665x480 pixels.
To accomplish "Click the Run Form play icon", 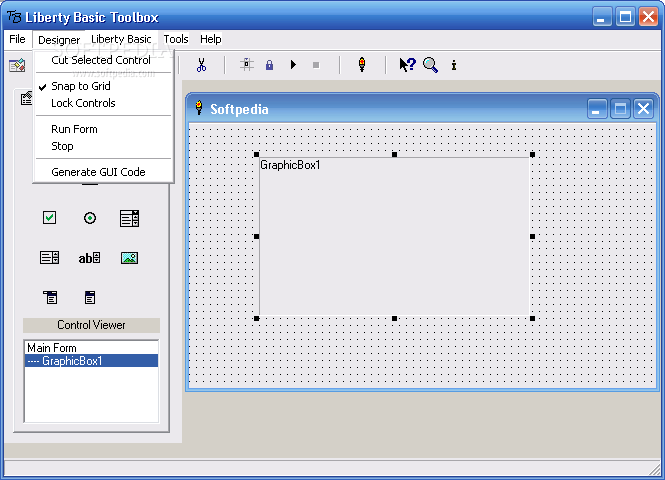I will pos(293,65).
